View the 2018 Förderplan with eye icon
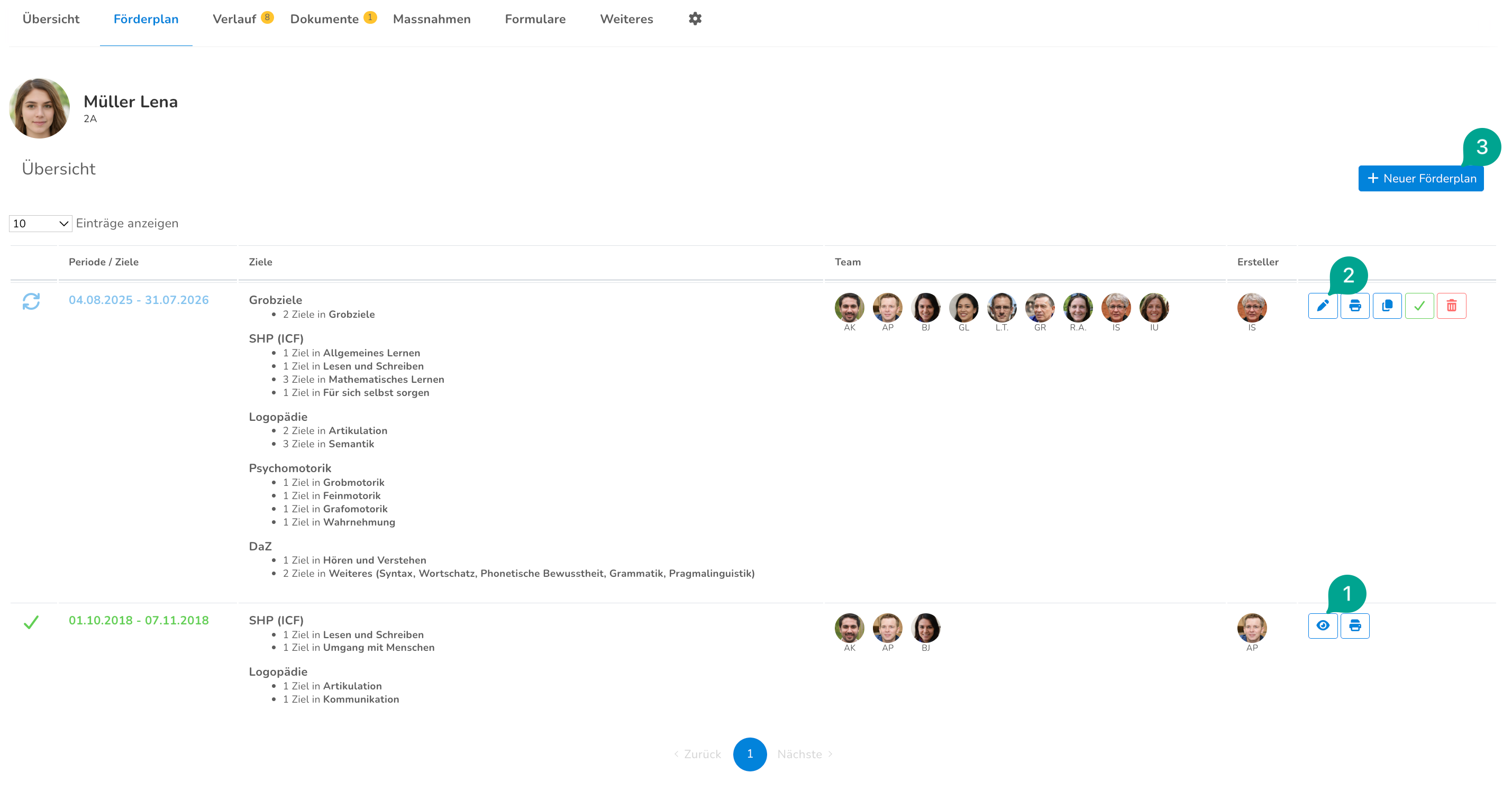 (1323, 625)
